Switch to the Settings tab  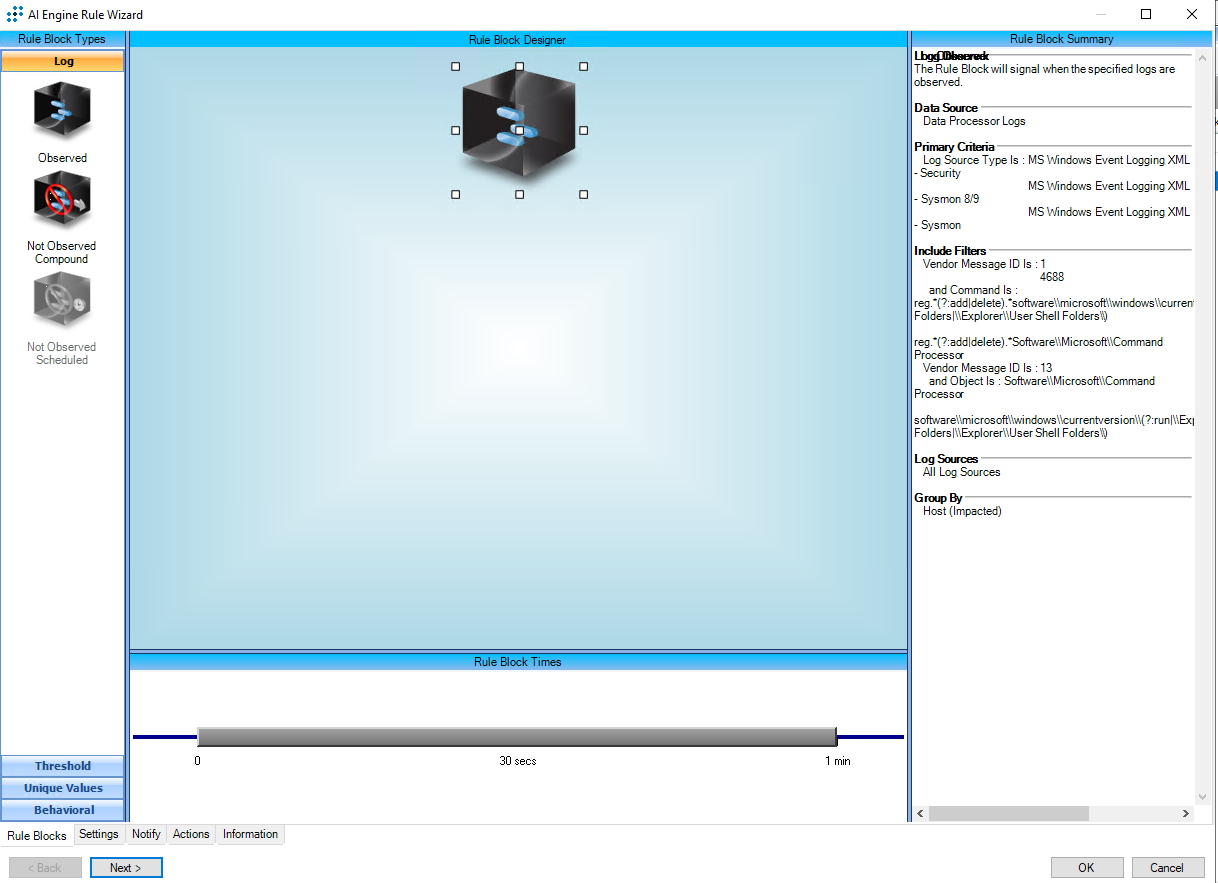[x=99, y=834]
